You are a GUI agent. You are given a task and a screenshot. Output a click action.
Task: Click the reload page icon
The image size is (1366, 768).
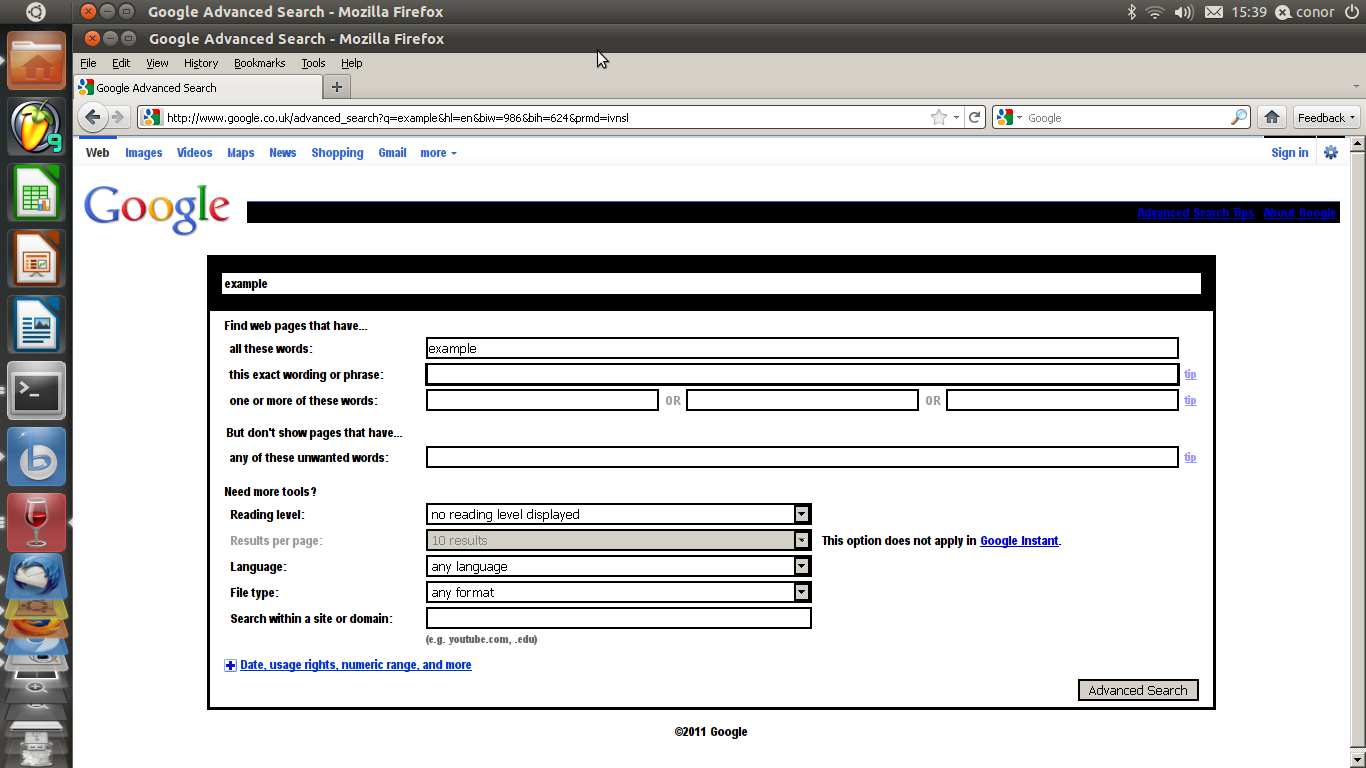974,117
